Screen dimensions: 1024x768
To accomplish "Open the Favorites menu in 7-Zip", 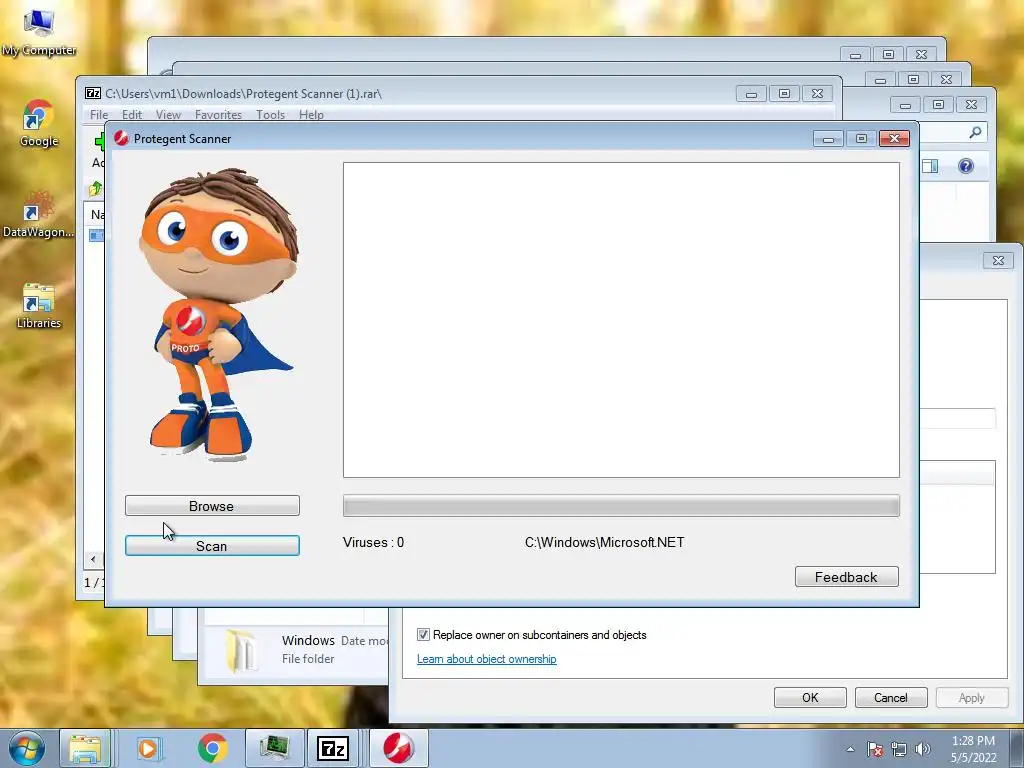I will [x=218, y=114].
